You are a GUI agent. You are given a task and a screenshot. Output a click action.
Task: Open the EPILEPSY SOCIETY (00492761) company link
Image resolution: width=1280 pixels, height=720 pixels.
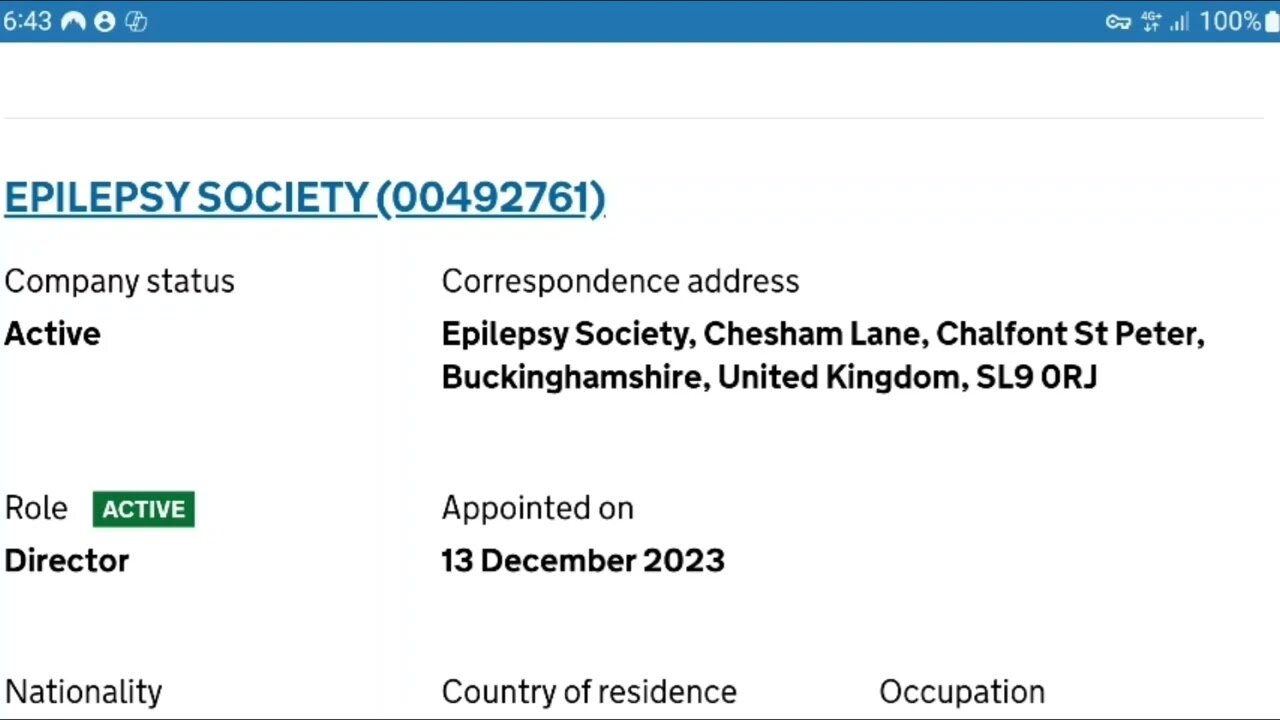[x=304, y=198]
